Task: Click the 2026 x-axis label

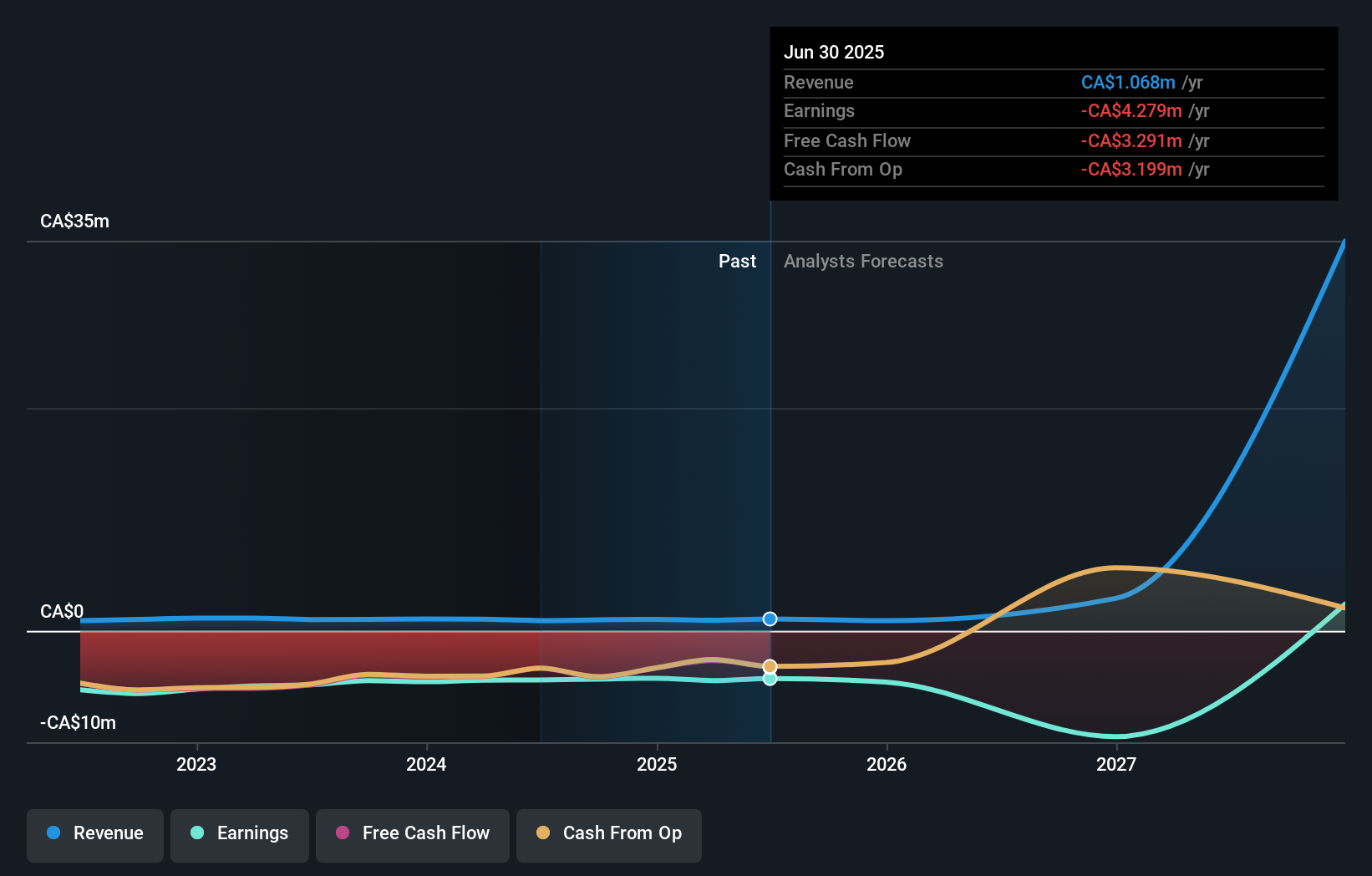Action: point(887,764)
